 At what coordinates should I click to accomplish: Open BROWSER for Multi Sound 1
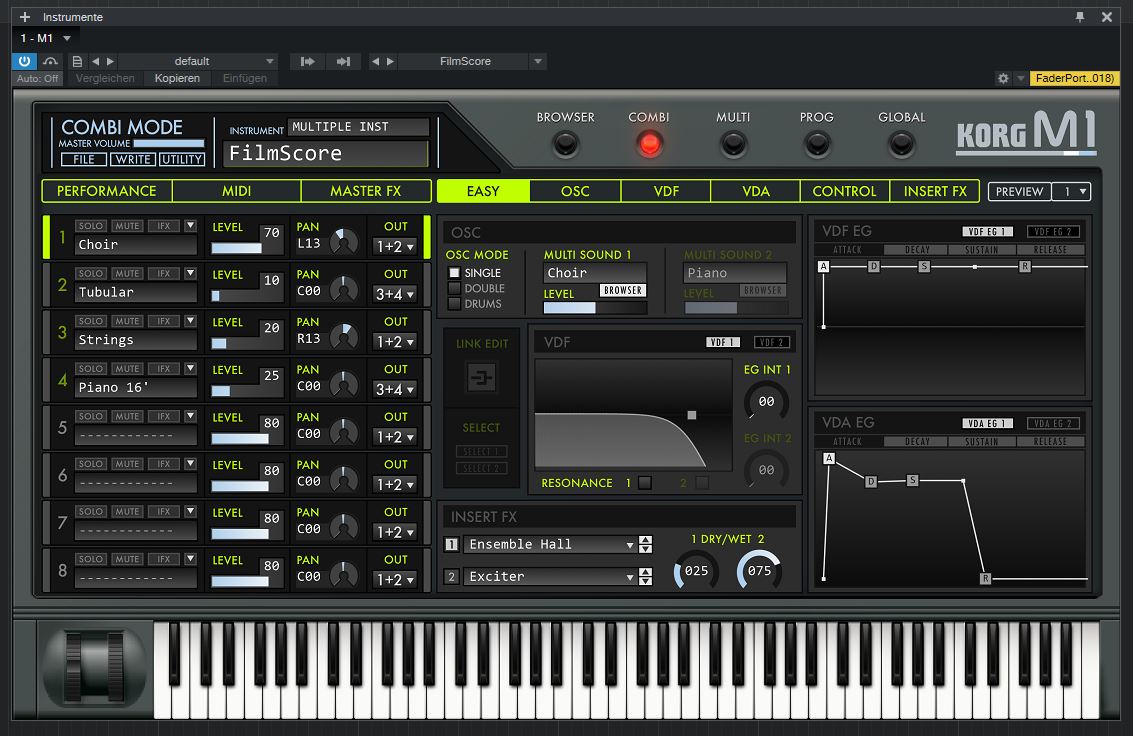(623, 290)
